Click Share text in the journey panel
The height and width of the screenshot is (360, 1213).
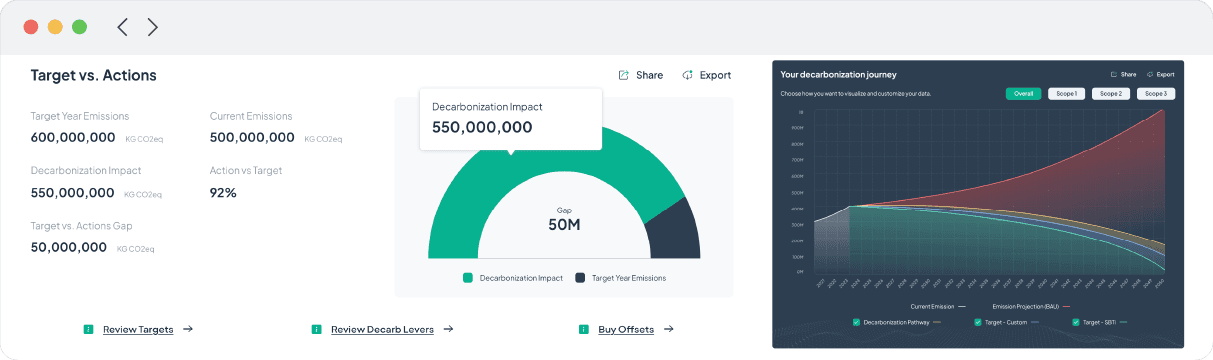(x=1128, y=74)
